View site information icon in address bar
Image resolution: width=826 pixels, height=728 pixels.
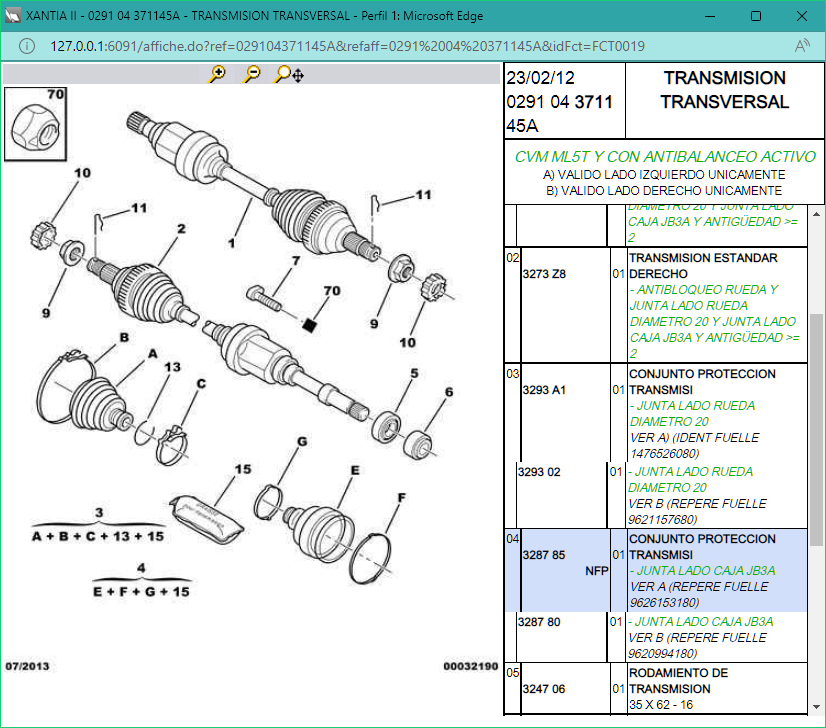pyautogui.click(x=26, y=46)
